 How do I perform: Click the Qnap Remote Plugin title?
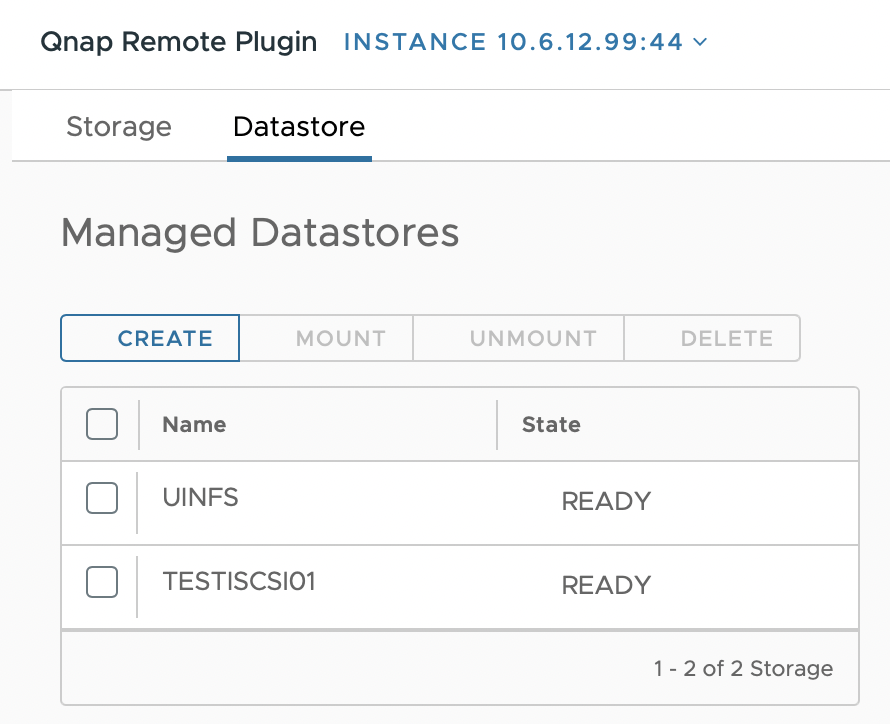[179, 42]
